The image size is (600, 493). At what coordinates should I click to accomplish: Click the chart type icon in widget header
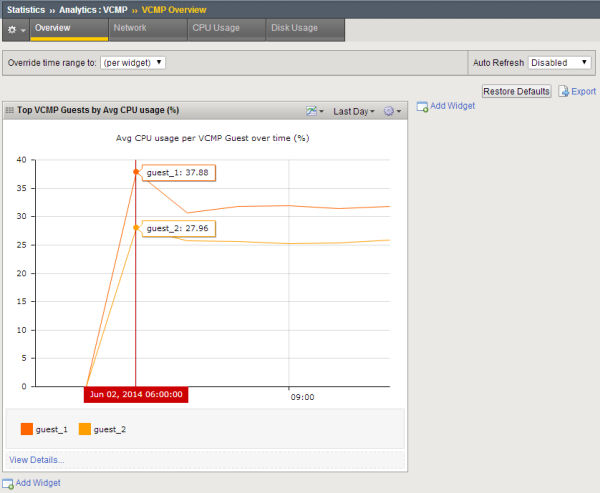[313, 111]
